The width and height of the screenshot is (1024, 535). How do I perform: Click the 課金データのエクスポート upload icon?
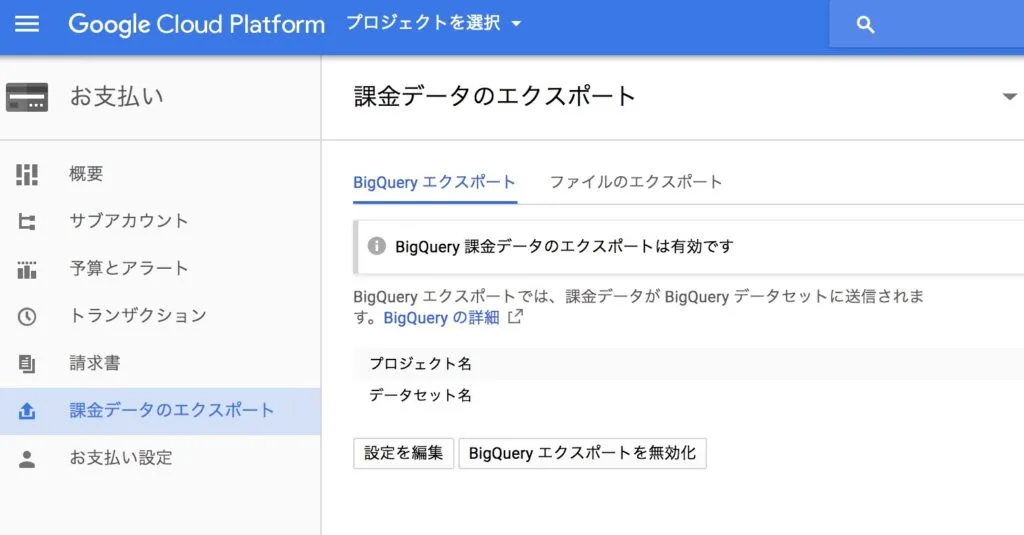point(27,411)
